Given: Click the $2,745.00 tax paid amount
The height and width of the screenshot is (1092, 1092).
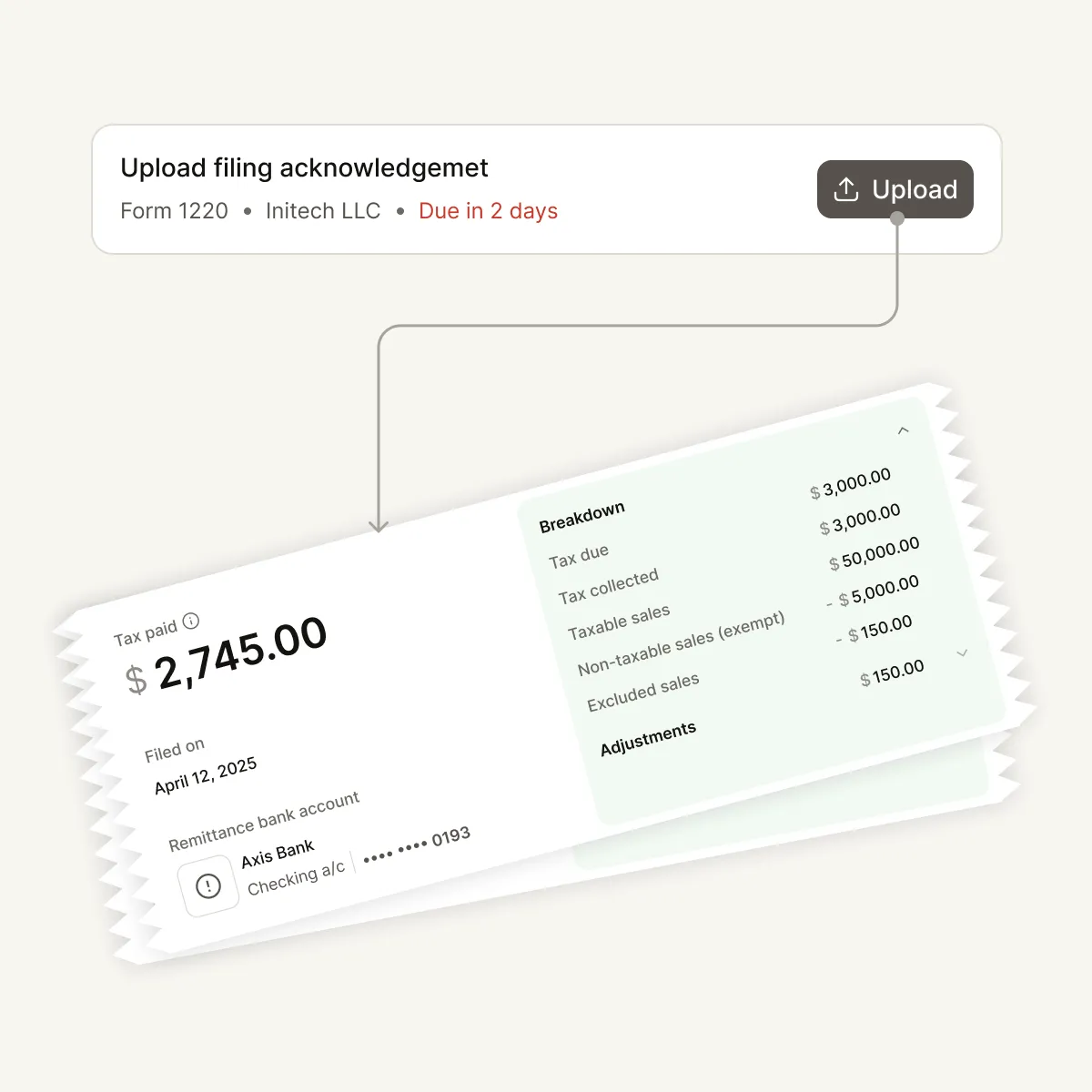Looking at the screenshot, I should [227, 655].
